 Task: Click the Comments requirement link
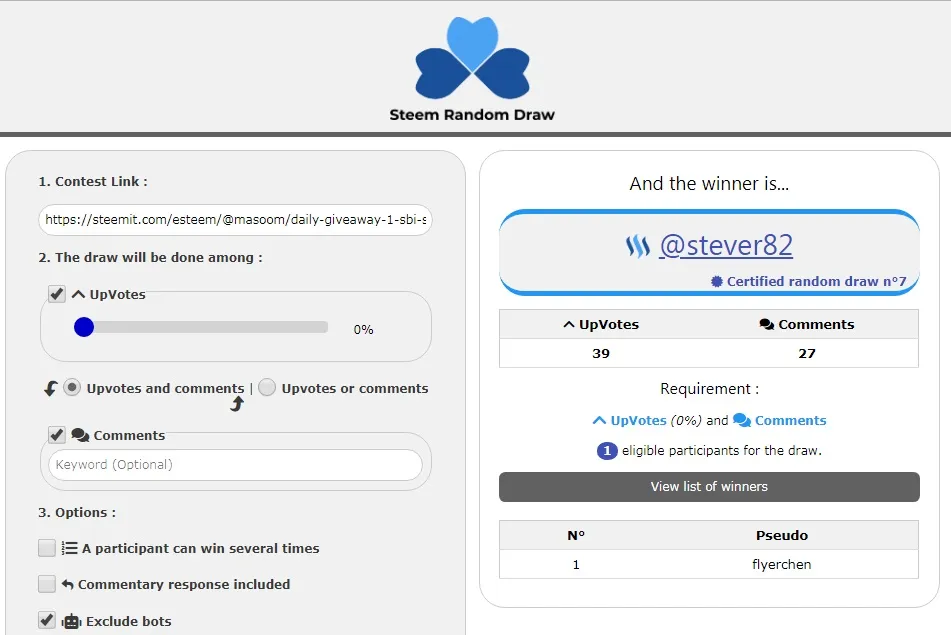pyautogui.click(x=790, y=420)
